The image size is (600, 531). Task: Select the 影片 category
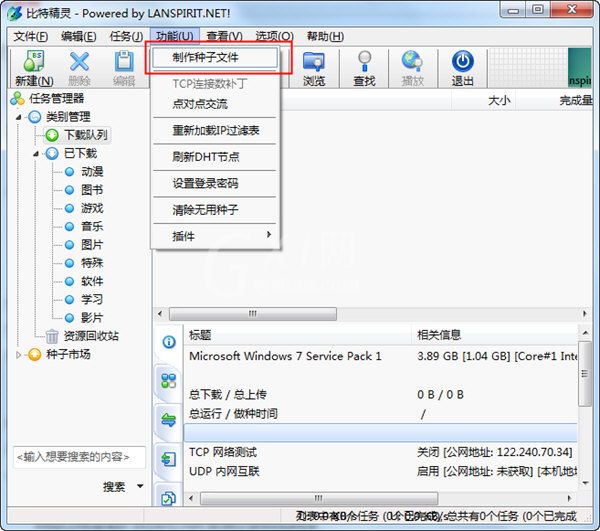point(92,318)
